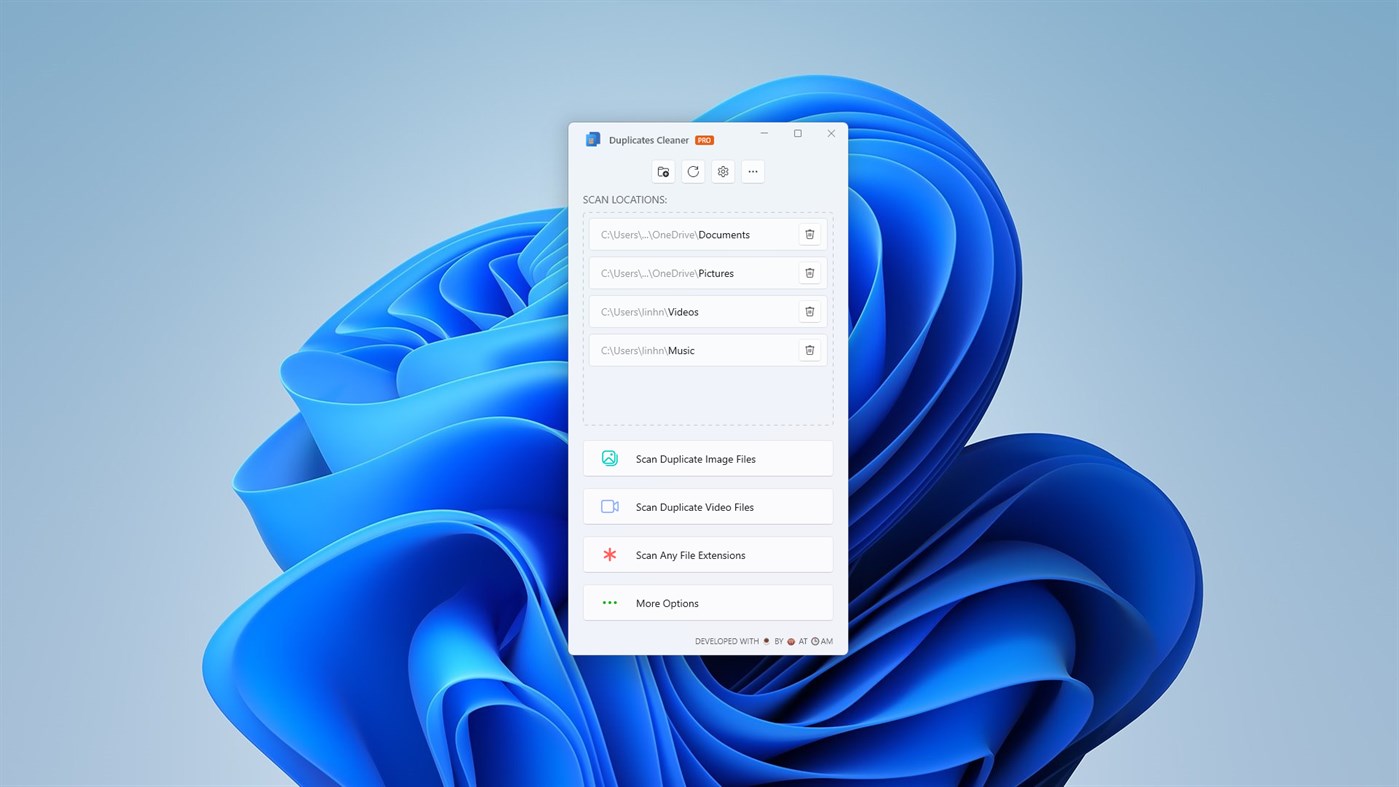Remove the Pictures folder using its trash icon
This screenshot has width=1399, height=787.
(809, 272)
